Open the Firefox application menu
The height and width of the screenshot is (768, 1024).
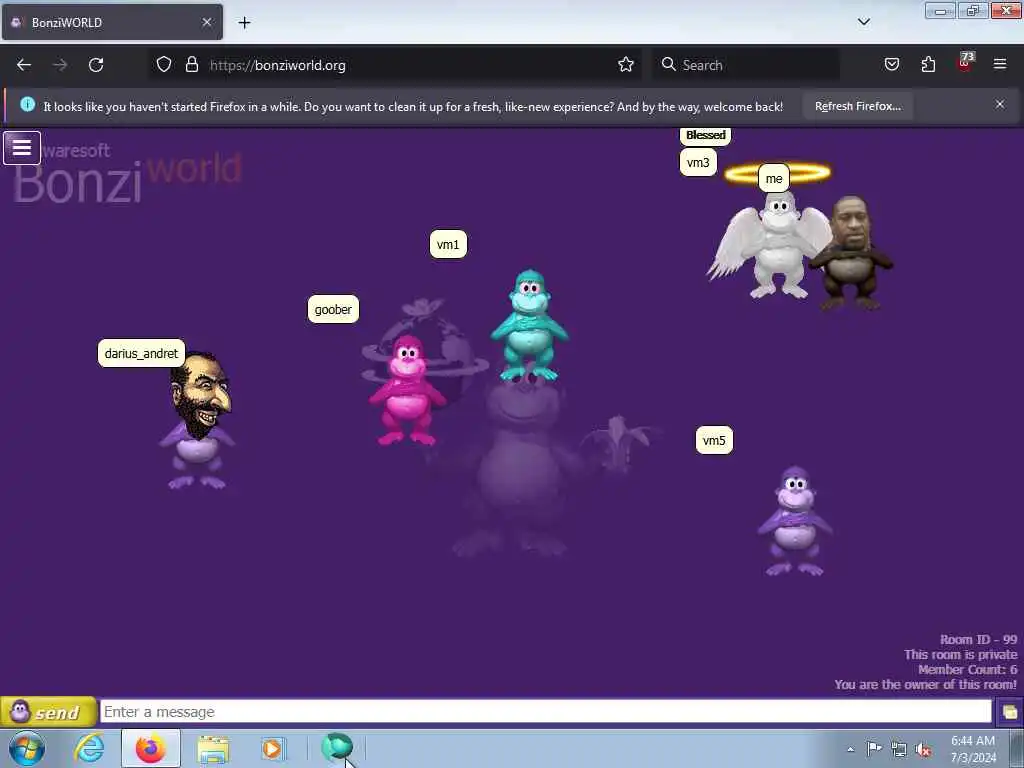pos(1000,64)
